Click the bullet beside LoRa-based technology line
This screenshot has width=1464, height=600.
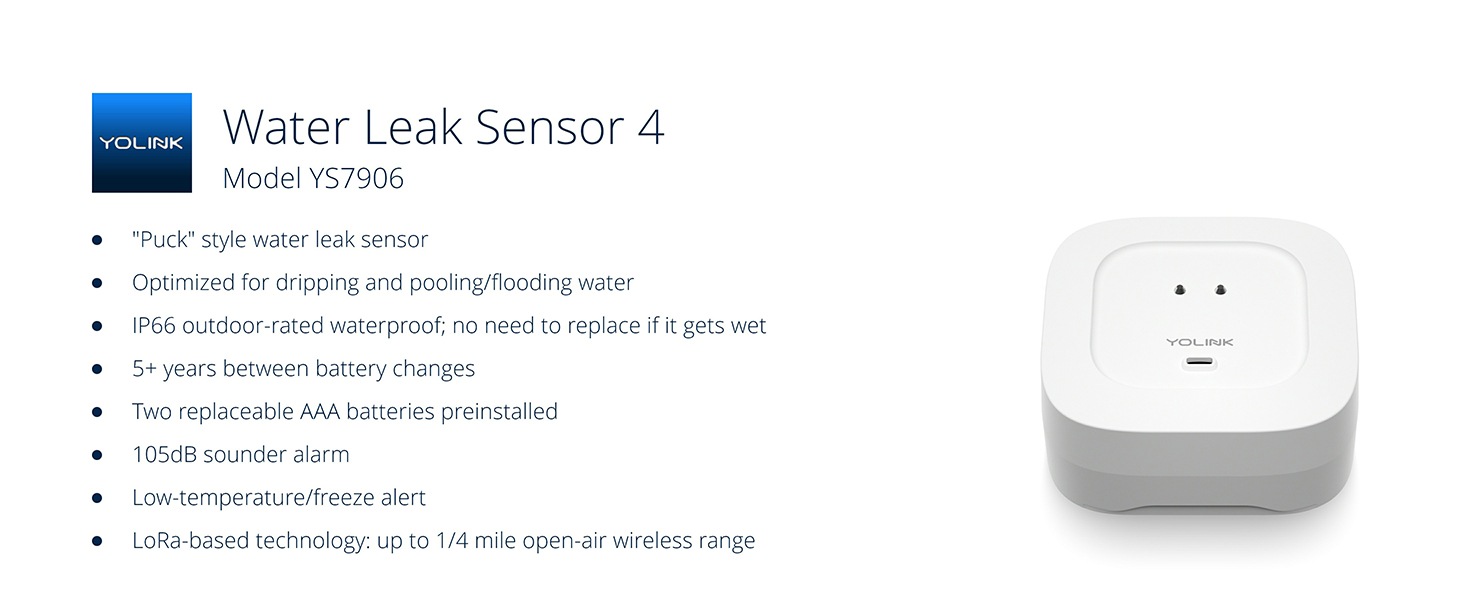tap(97, 541)
